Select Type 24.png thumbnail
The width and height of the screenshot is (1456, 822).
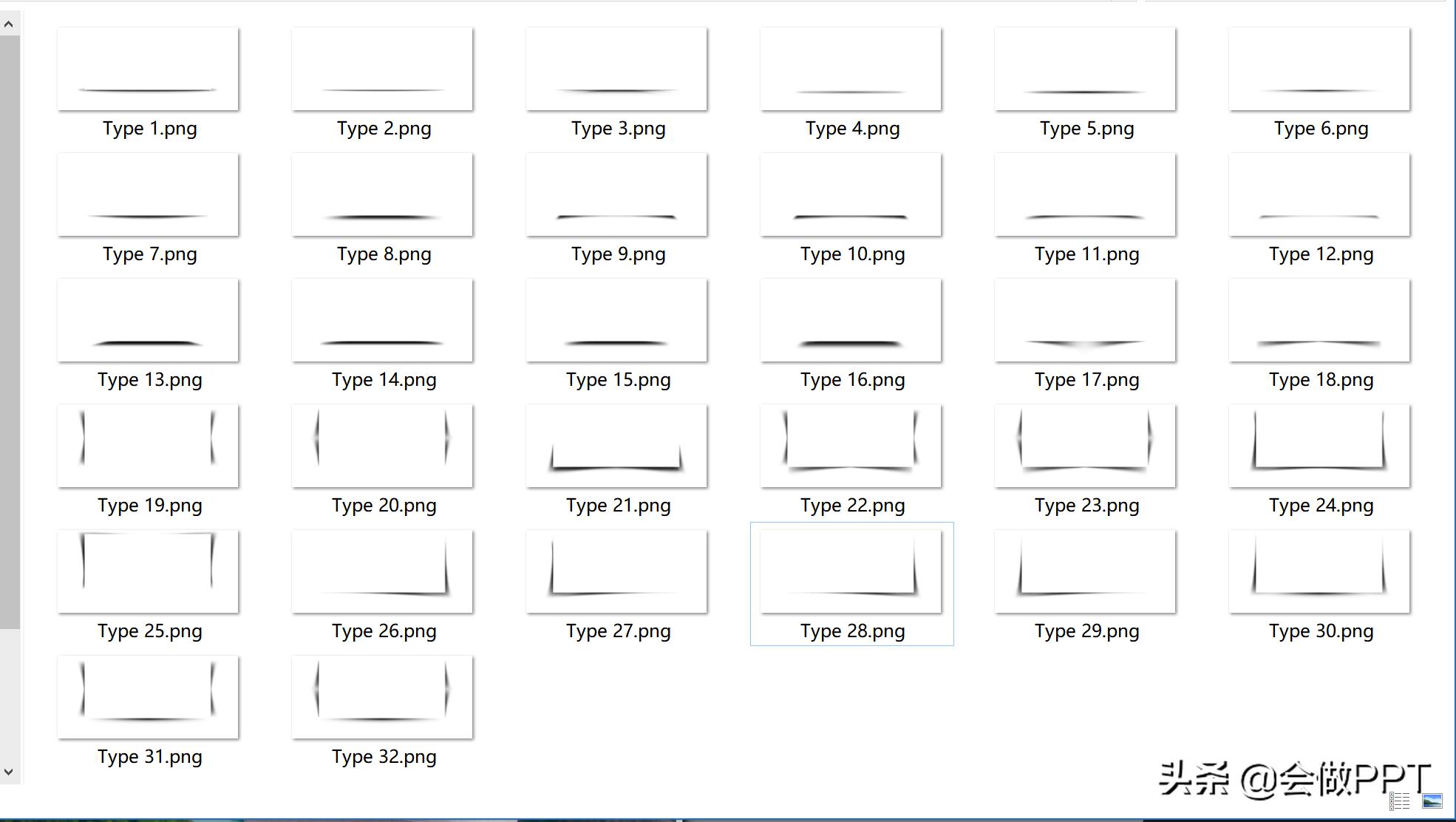pyautogui.click(x=1319, y=446)
